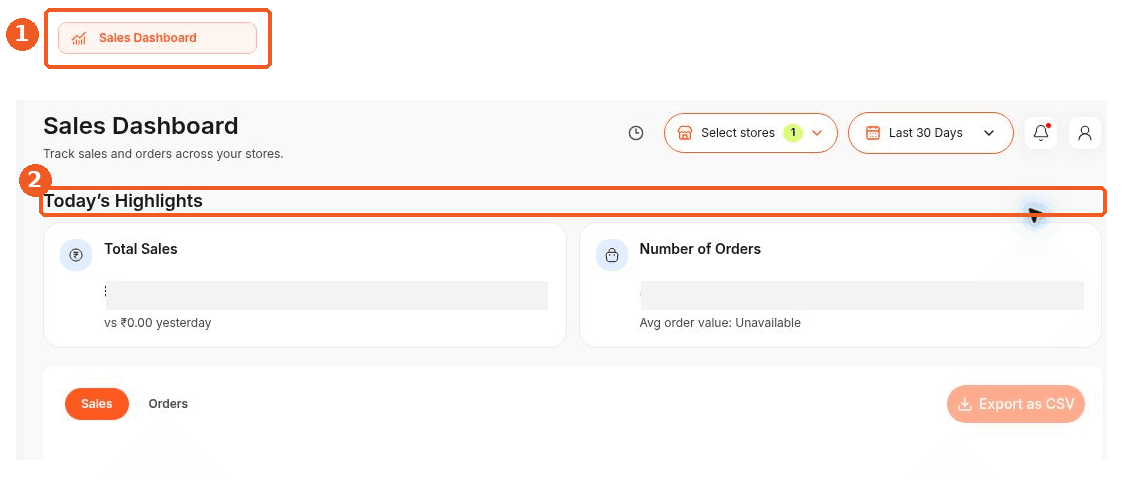Click the Number of Orders card title

coord(700,249)
